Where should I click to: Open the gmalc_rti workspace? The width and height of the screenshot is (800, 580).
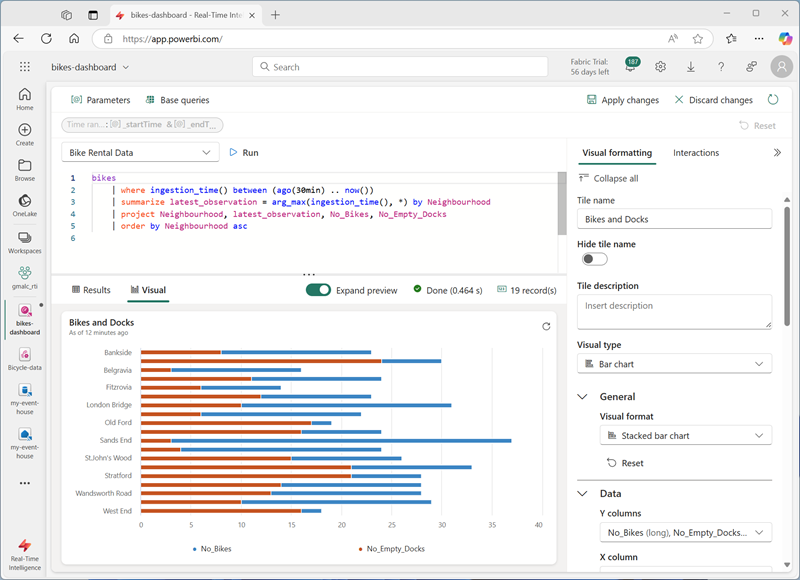24,278
